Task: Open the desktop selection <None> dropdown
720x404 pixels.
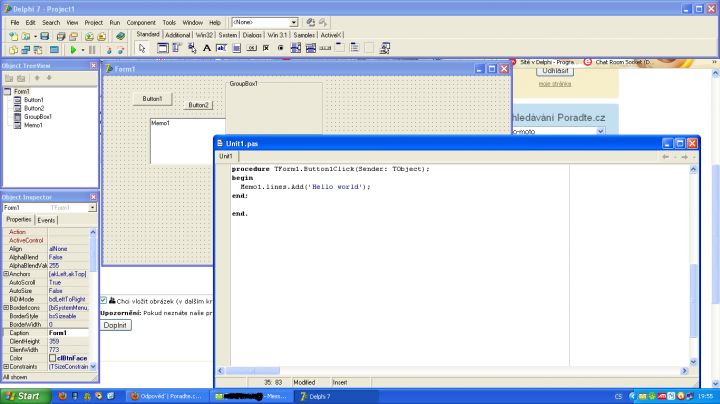Action: click(x=293, y=22)
